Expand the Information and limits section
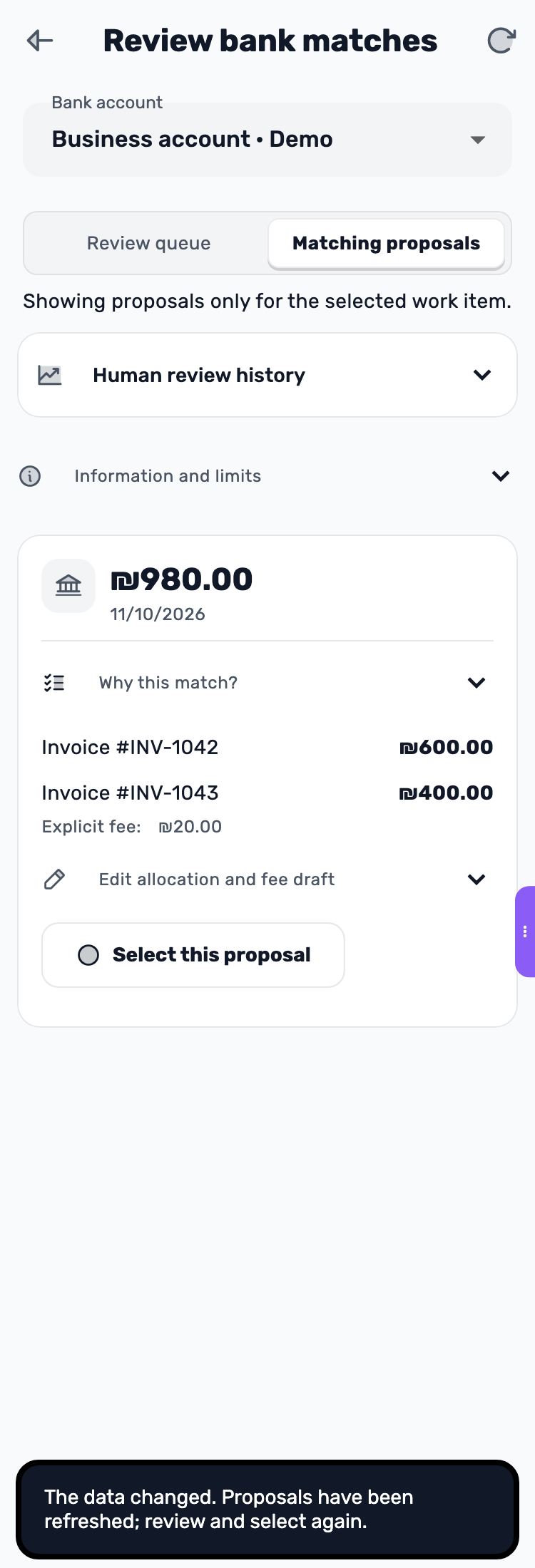This screenshot has height=1568, width=535. [x=267, y=476]
